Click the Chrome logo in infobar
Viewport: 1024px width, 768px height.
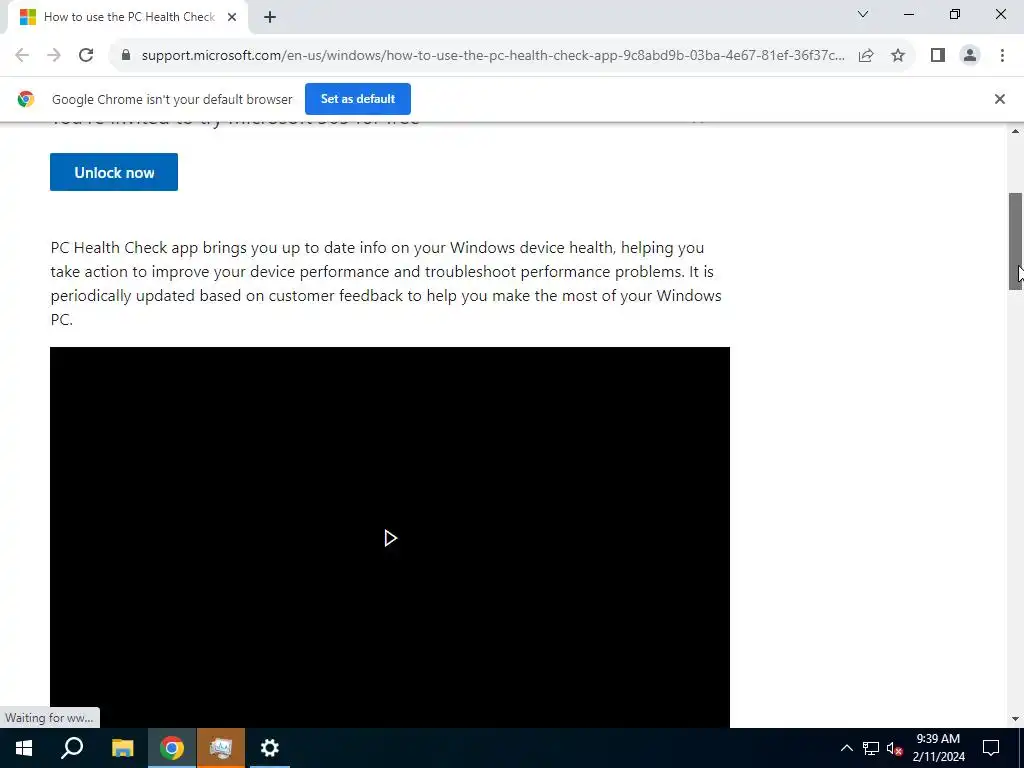coord(26,99)
